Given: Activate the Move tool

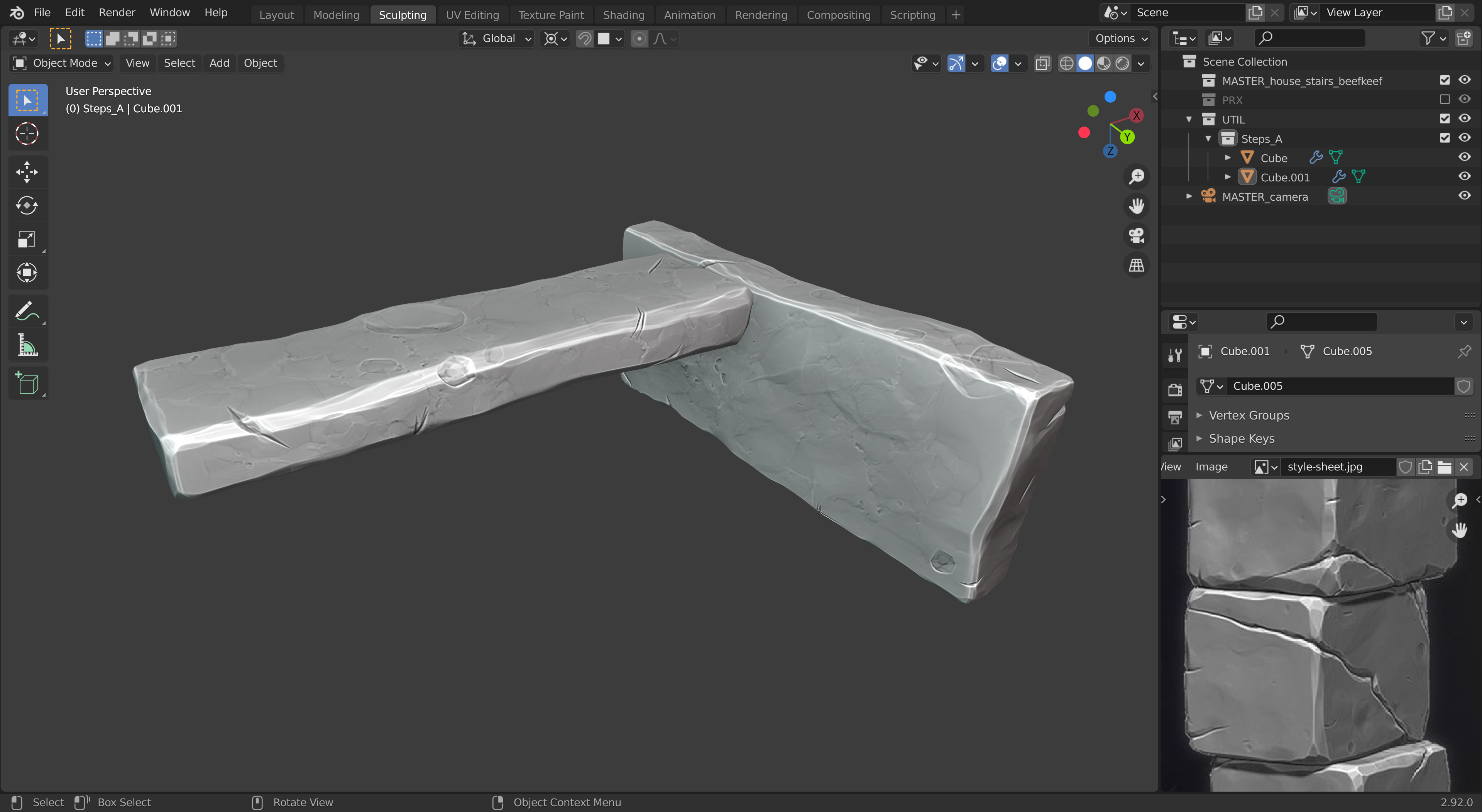Looking at the screenshot, I should (x=27, y=171).
